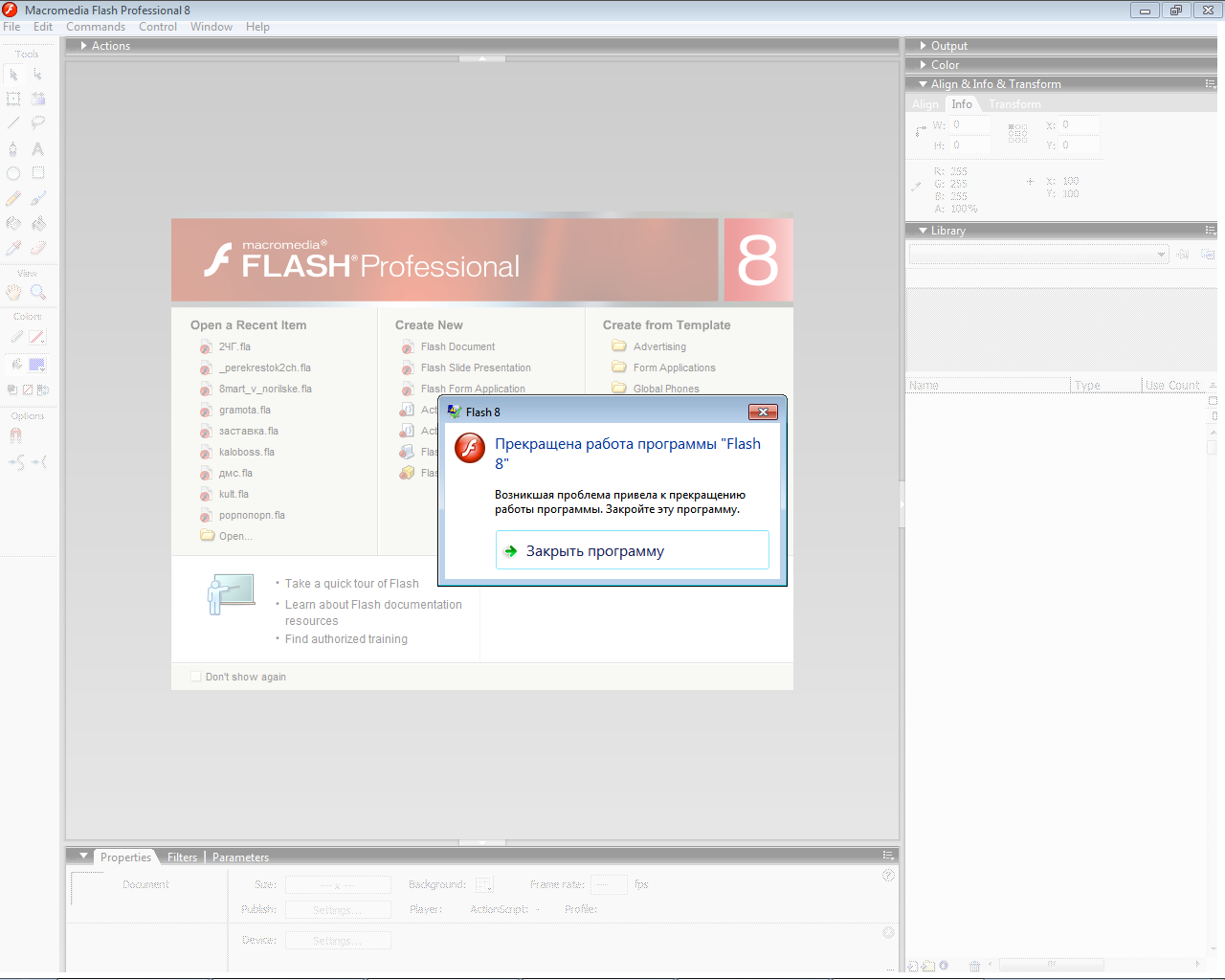Click the Smooth option icon
Image resolution: width=1225 pixels, height=980 pixels.
tap(16, 462)
